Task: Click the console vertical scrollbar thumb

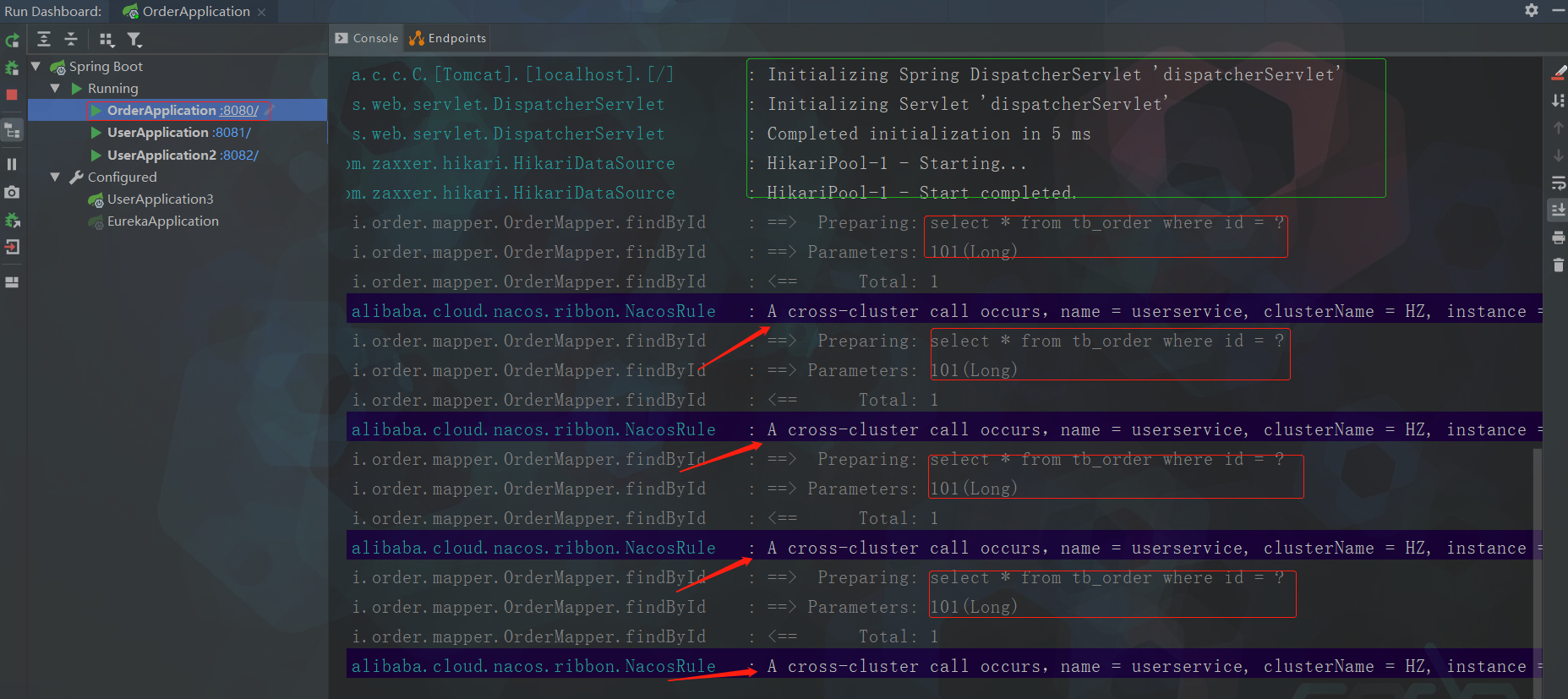Action: pos(1538,573)
